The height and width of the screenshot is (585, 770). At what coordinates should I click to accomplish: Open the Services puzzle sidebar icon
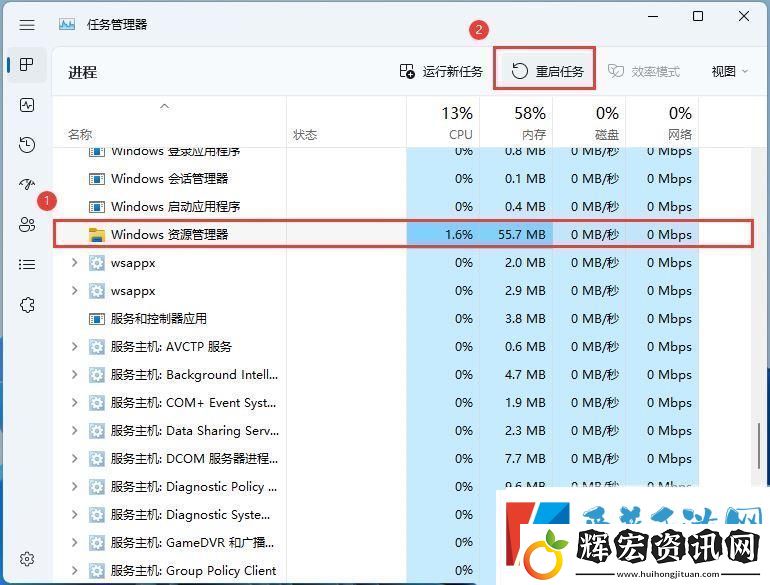coord(27,305)
